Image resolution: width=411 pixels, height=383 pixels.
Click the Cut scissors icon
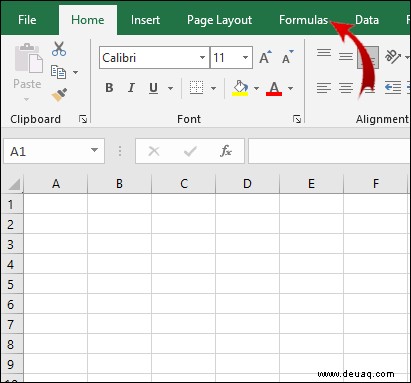point(59,49)
